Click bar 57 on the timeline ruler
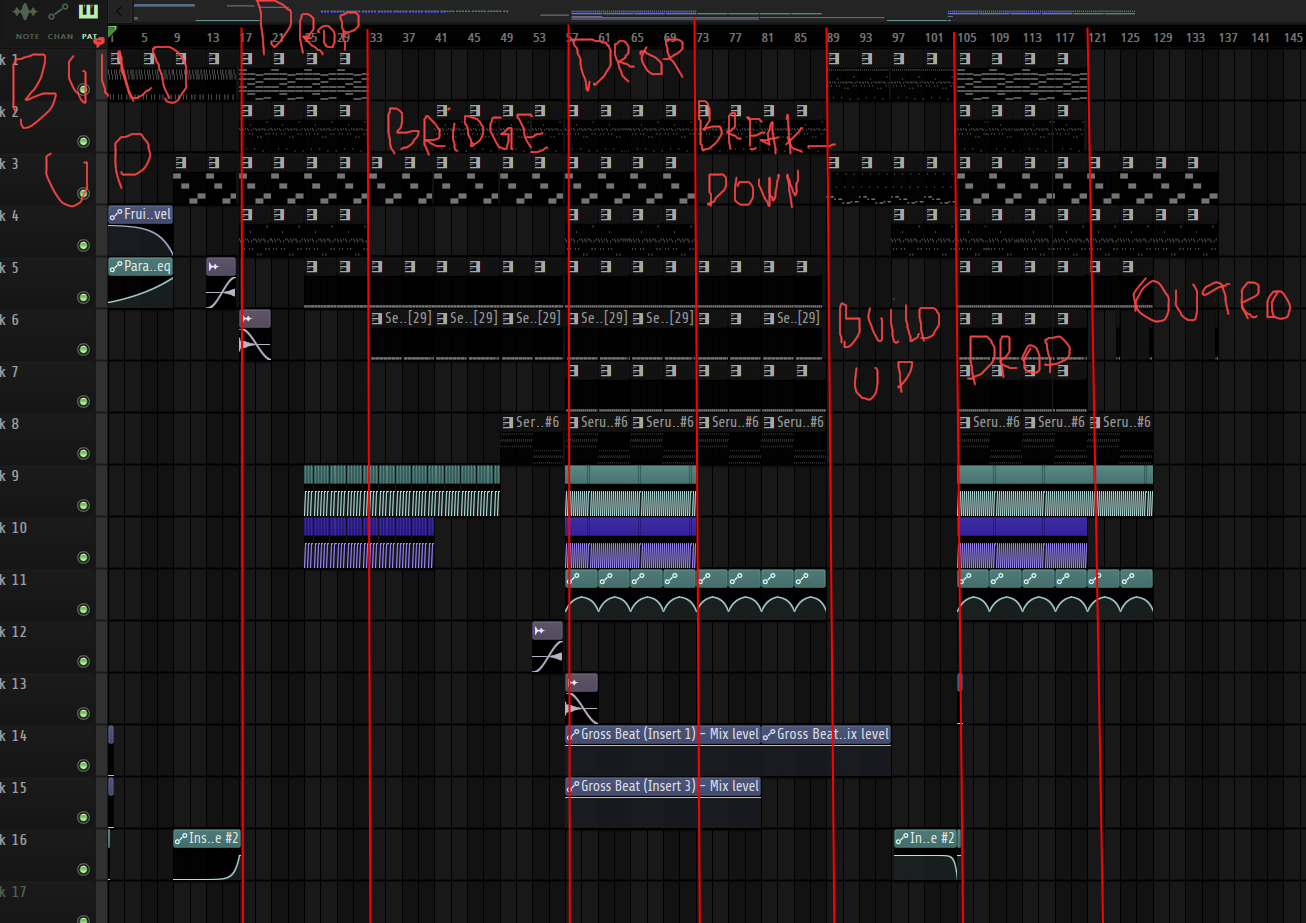This screenshot has width=1306, height=923. tap(572, 38)
